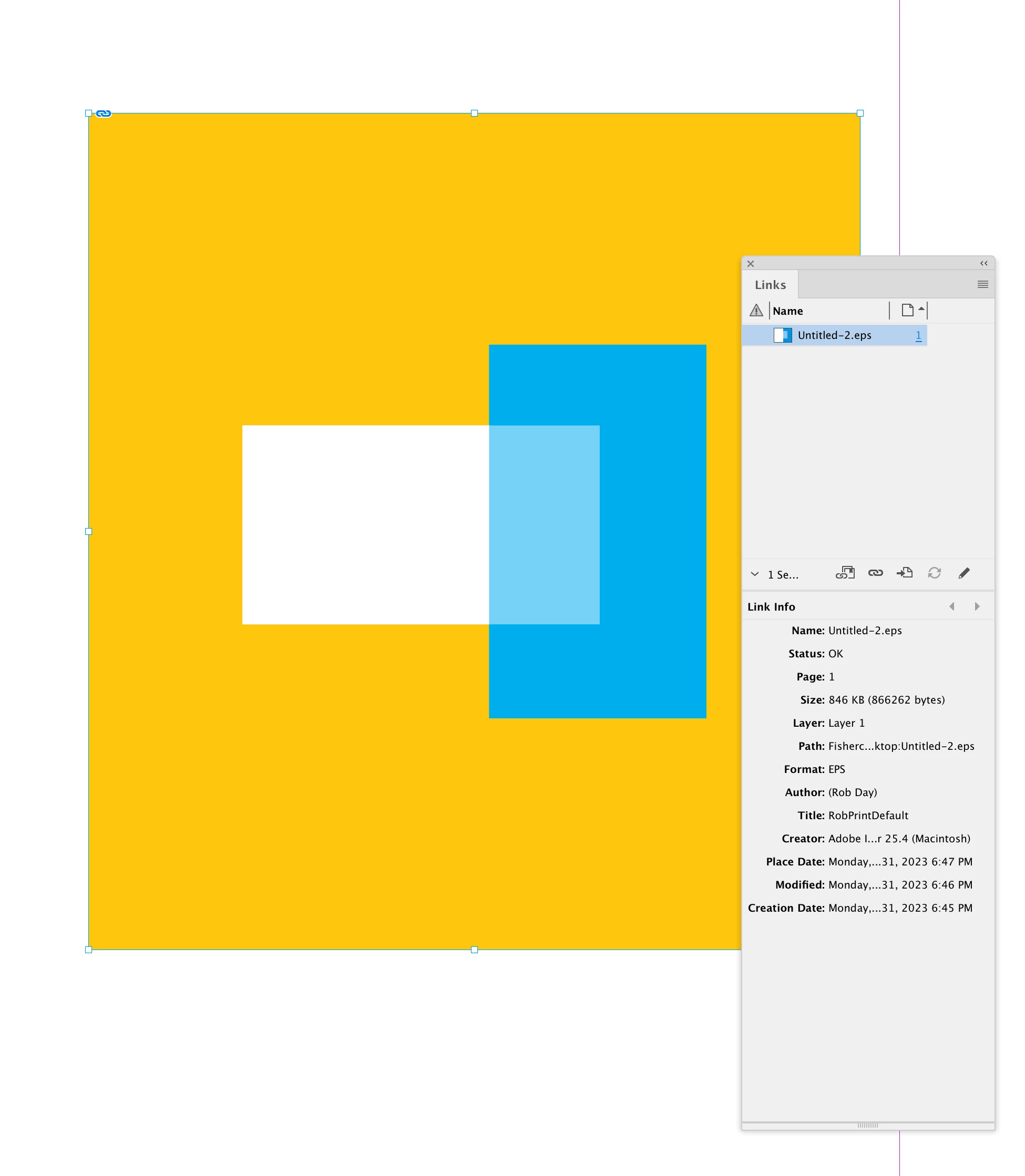1025x1176 pixels.
Task: Click the Untitled-2.eps thumbnail preview
Action: point(783,336)
